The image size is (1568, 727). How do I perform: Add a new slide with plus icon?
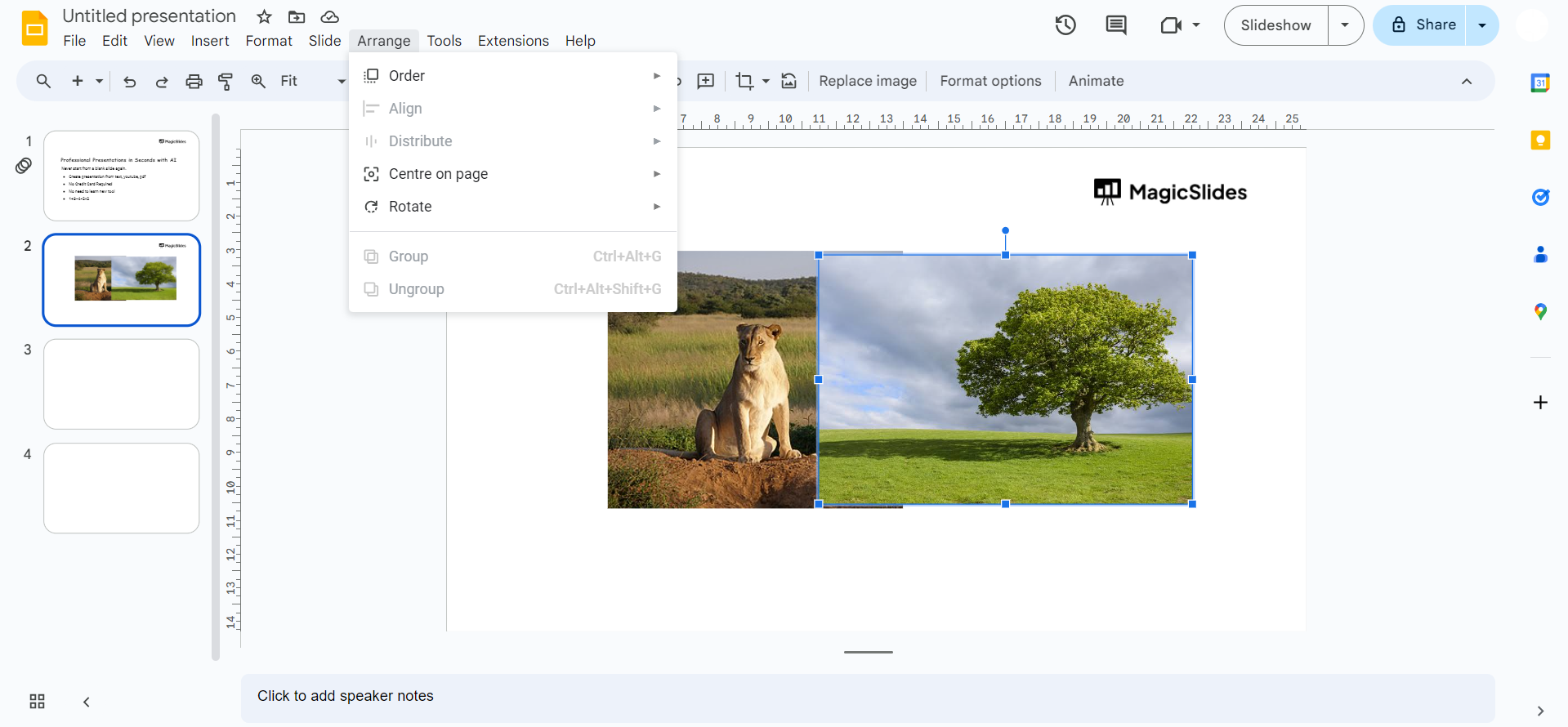pos(78,81)
